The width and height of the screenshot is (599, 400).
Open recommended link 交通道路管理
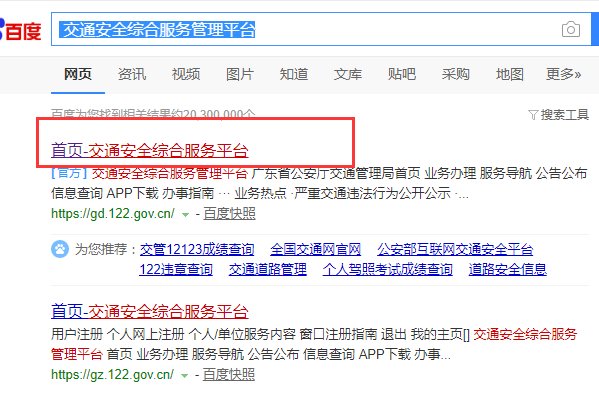268,269
